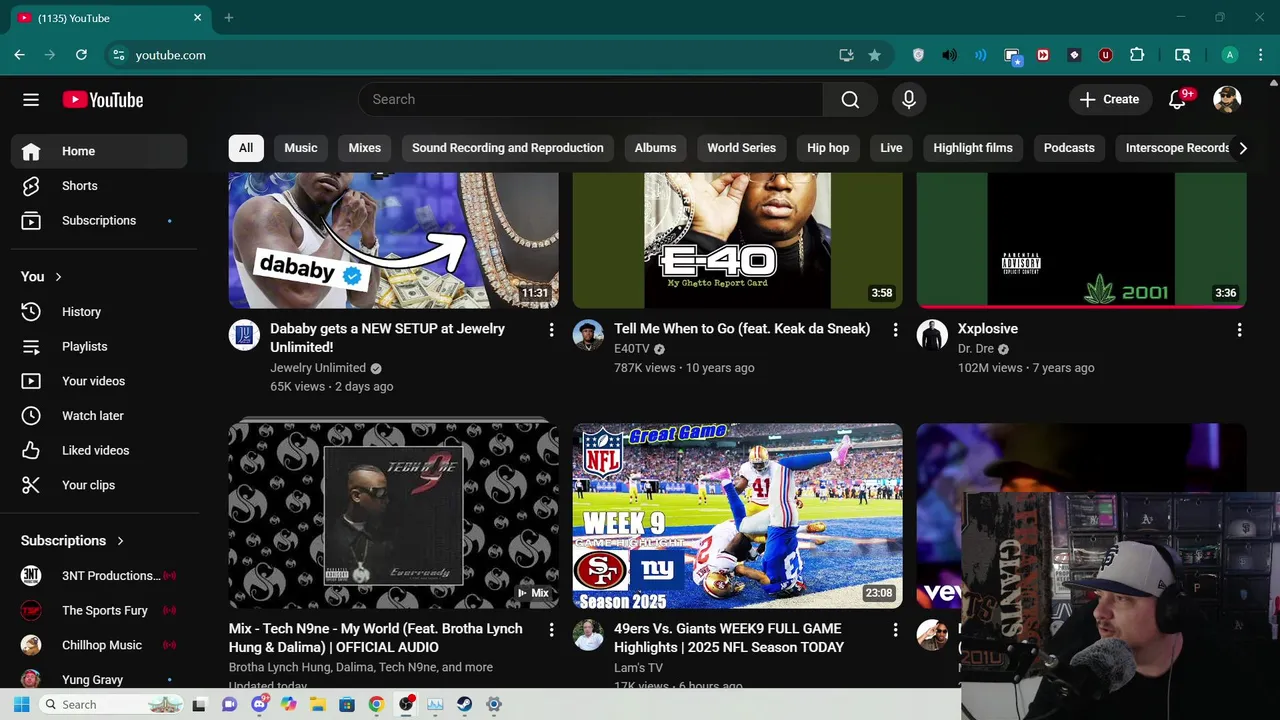Screen dimensions: 1280x720
Task: Open options for Xxplosive video
Action: [1239, 330]
